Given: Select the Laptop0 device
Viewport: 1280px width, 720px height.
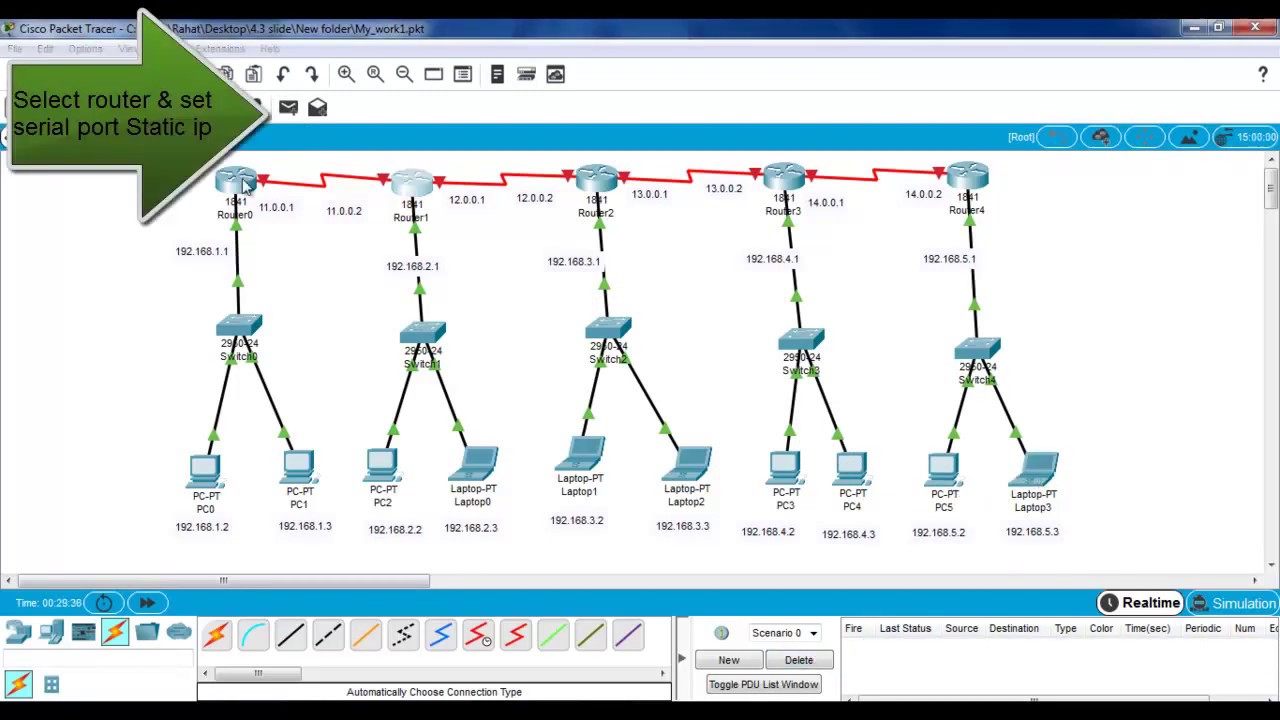Looking at the screenshot, I should (x=474, y=464).
